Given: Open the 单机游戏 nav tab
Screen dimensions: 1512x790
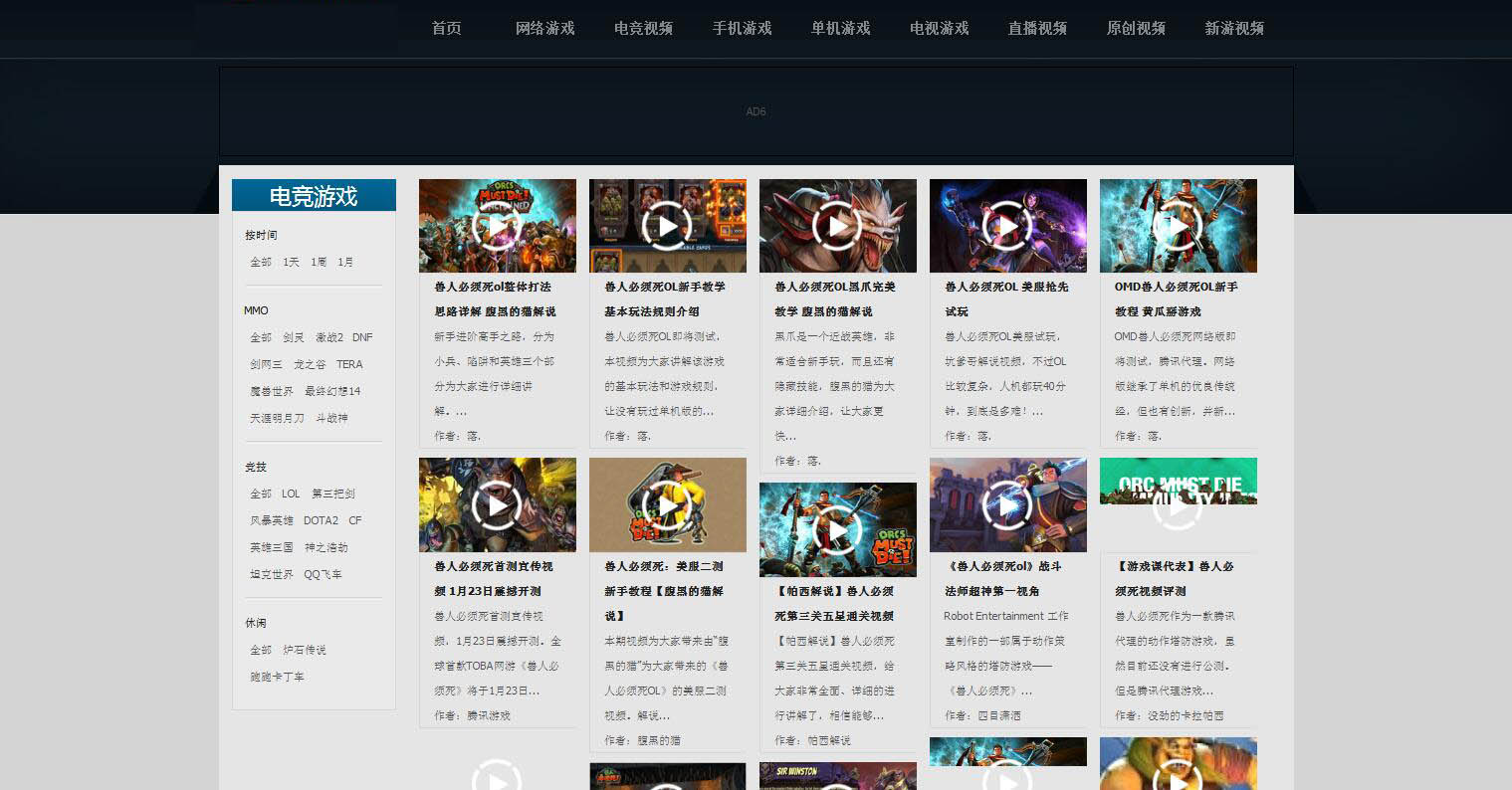Looking at the screenshot, I should (x=840, y=28).
